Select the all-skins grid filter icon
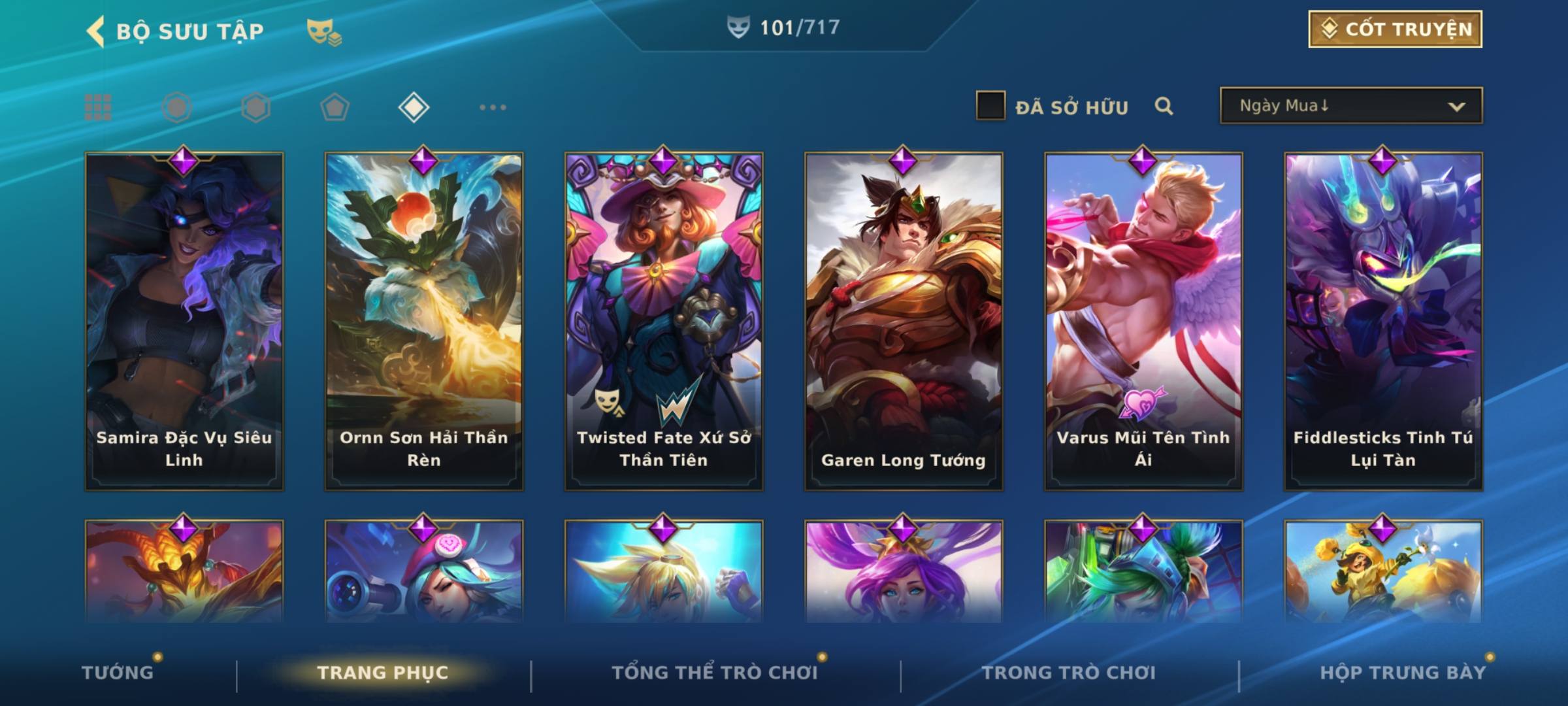This screenshot has width=1568, height=706. click(98, 107)
